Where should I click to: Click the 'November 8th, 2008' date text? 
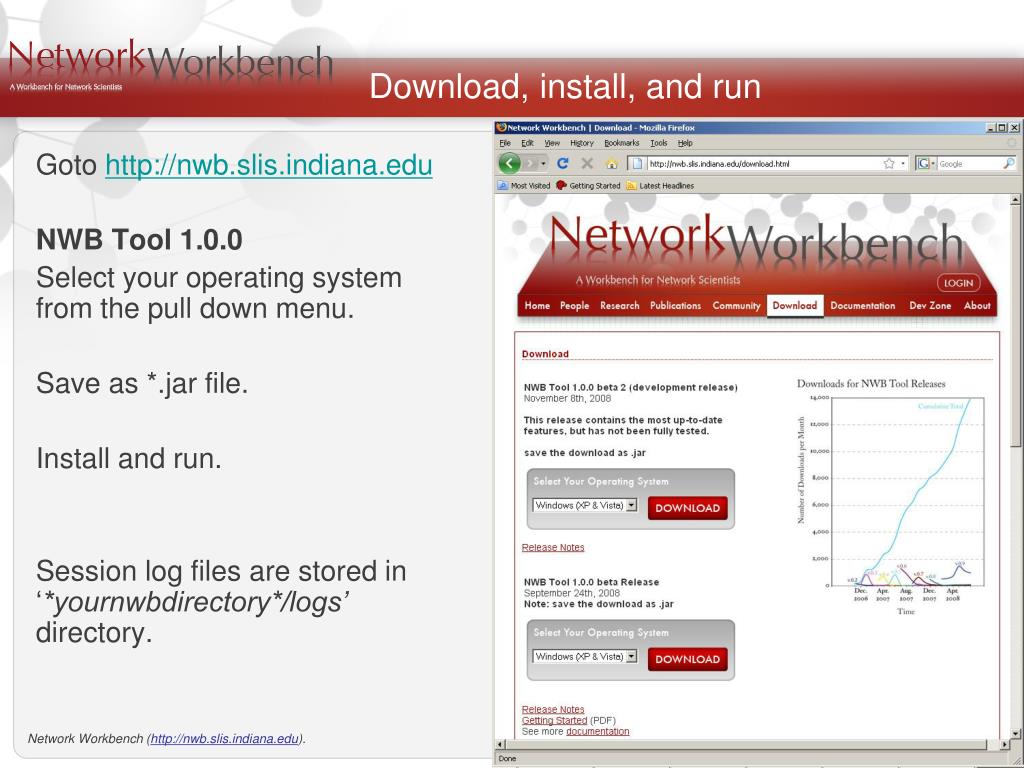[x=568, y=398]
